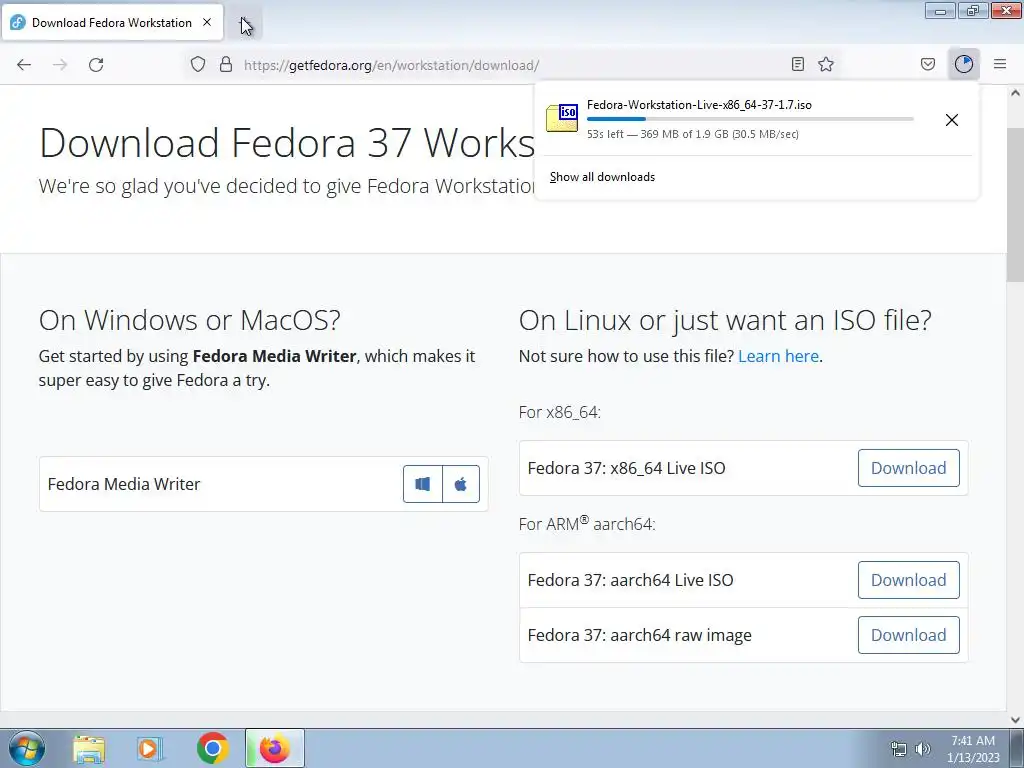This screenshot has height=768, width=1024.
Task: Select the Download Fedora Workstation tab
Action: tap(112, 22)
